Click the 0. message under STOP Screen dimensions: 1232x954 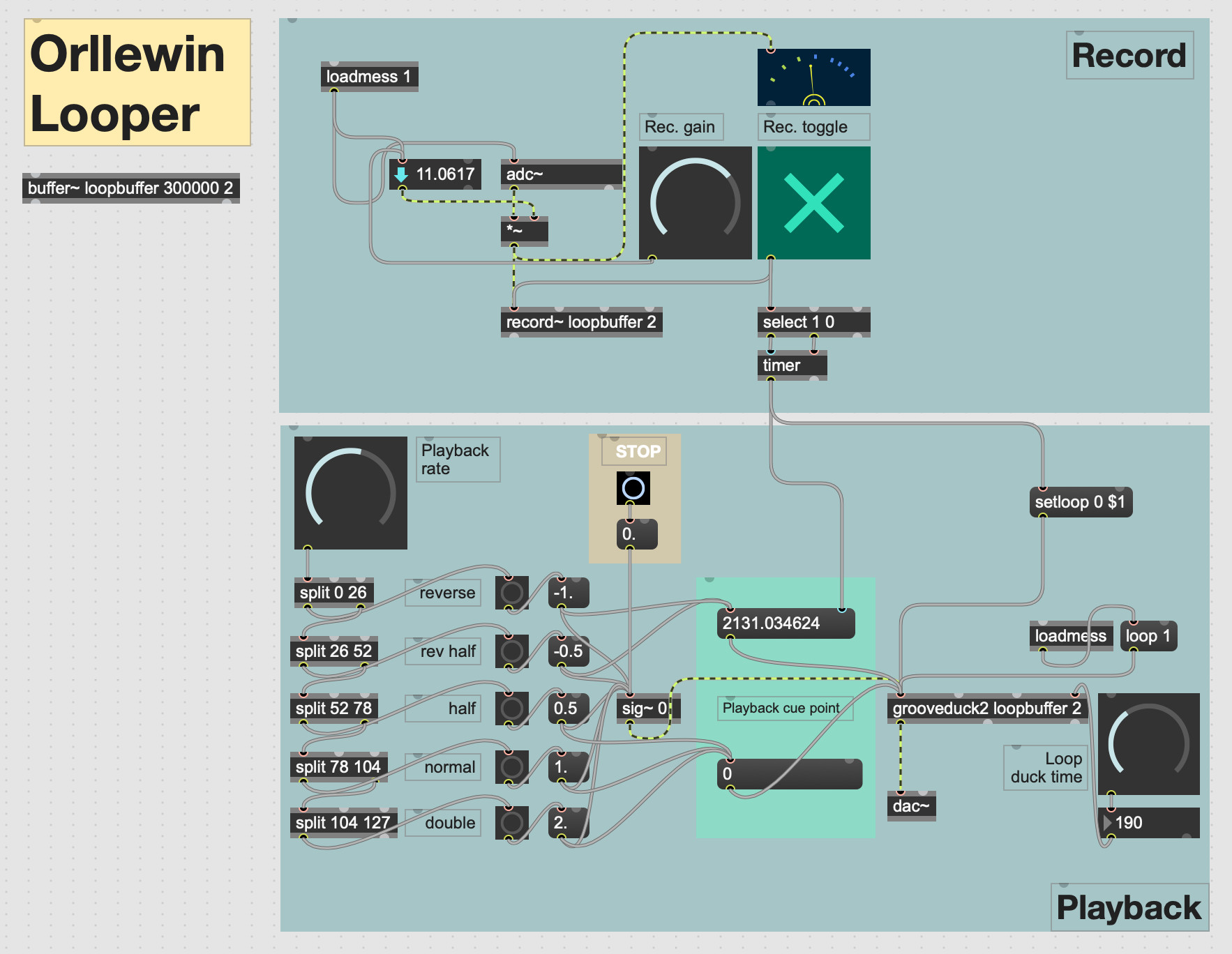[637, 534]
